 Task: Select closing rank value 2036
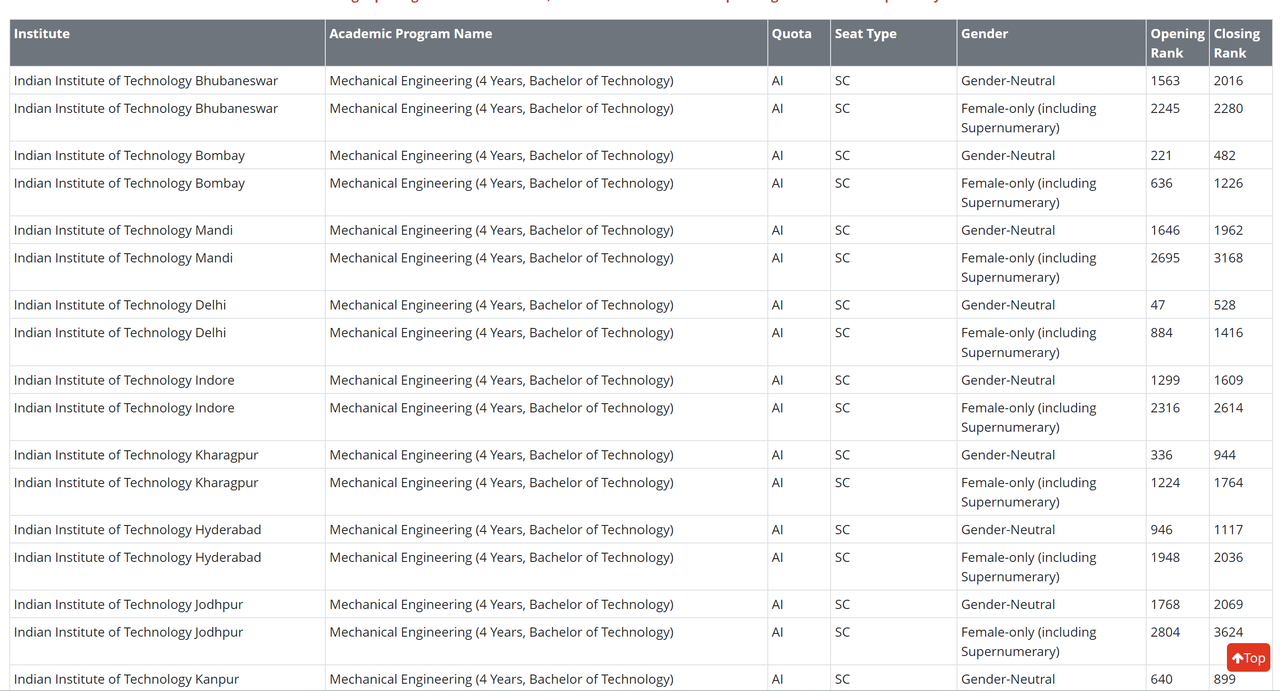tap(1228, 558)
